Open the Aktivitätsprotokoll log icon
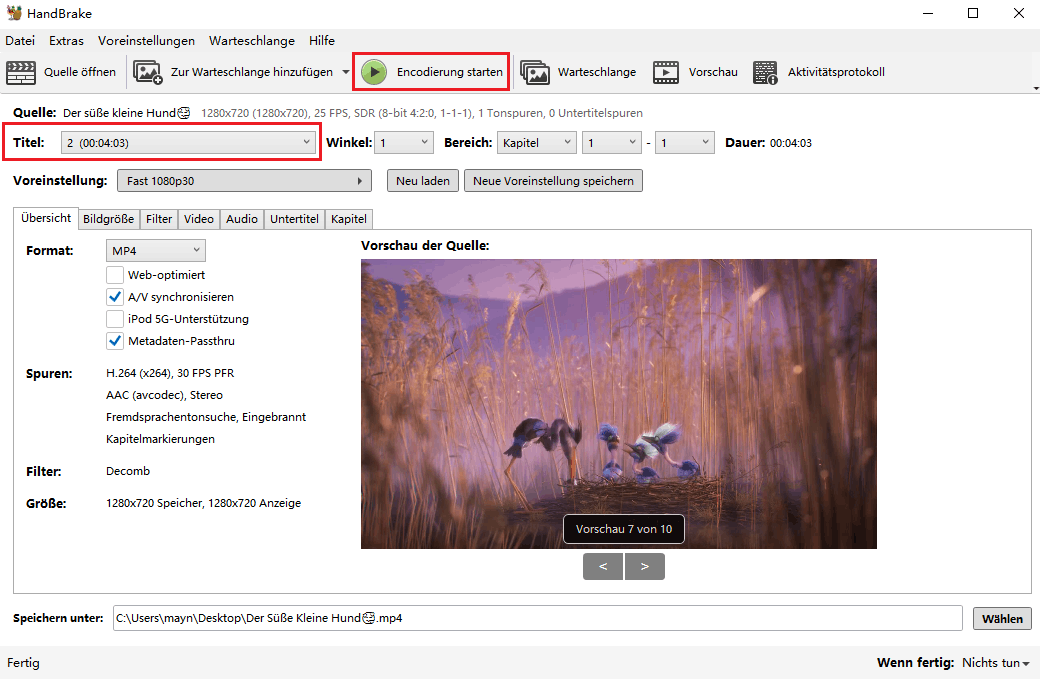 pyautogui.click(x=766, y=72)
